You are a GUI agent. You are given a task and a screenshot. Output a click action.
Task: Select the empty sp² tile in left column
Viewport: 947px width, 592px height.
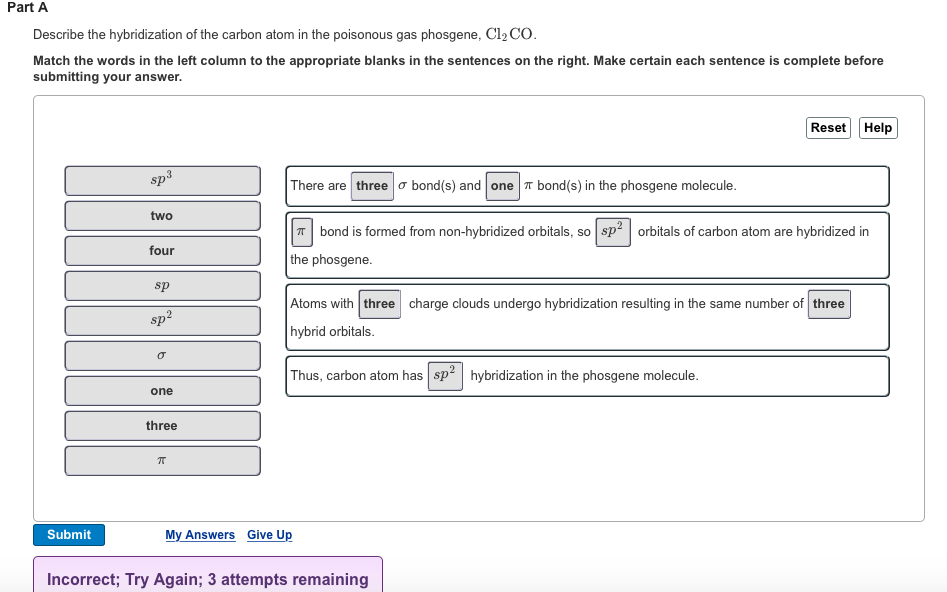tap(162, 321)
